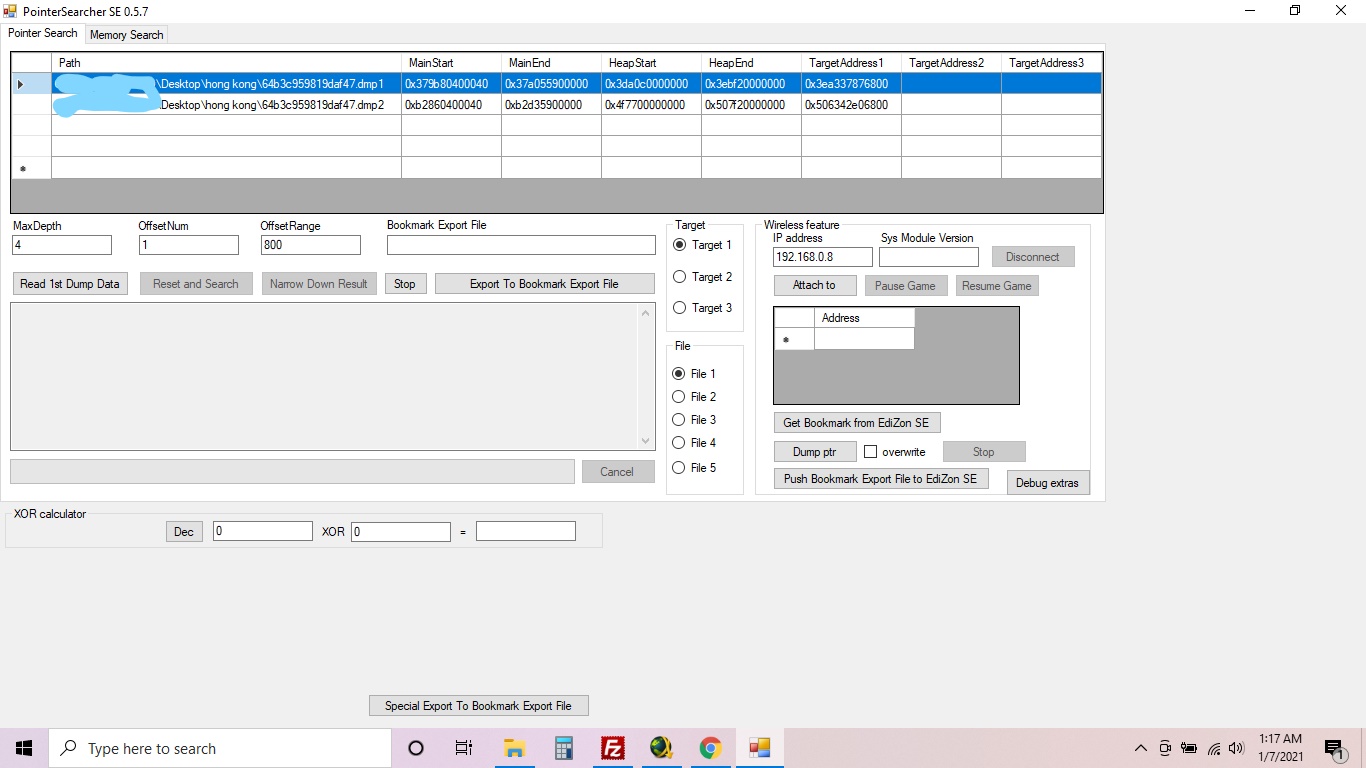Click the Attach to button
Screen dimensions: 1366x768
coord(815,285)
